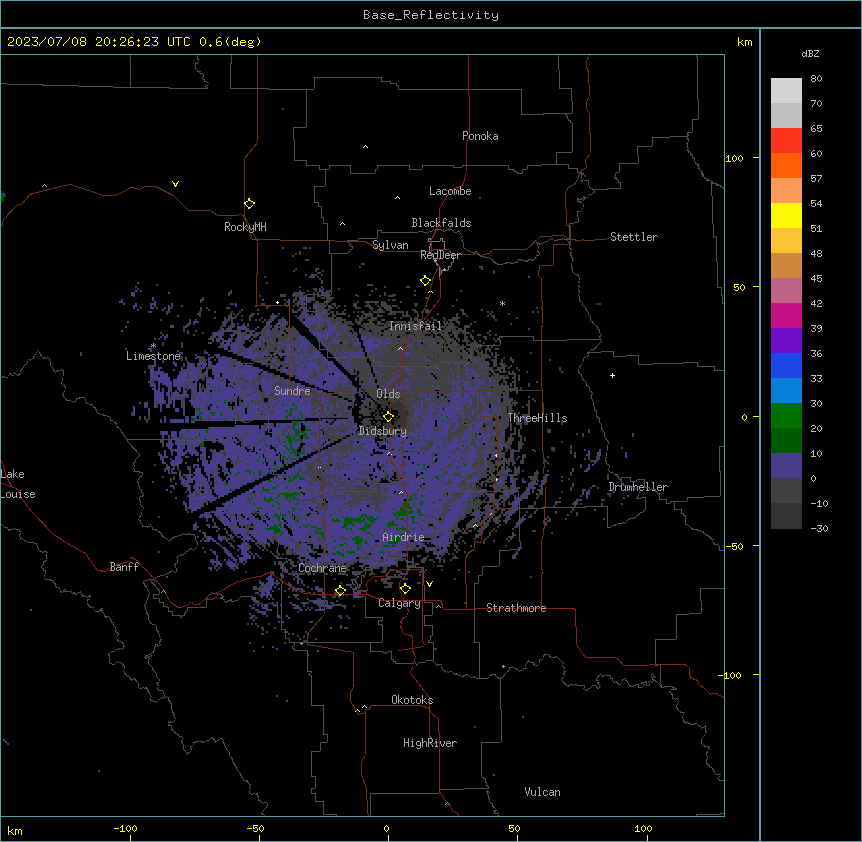
Task: Click the yellow v marker northwest of RockyMH
Action: click(175, 184)
